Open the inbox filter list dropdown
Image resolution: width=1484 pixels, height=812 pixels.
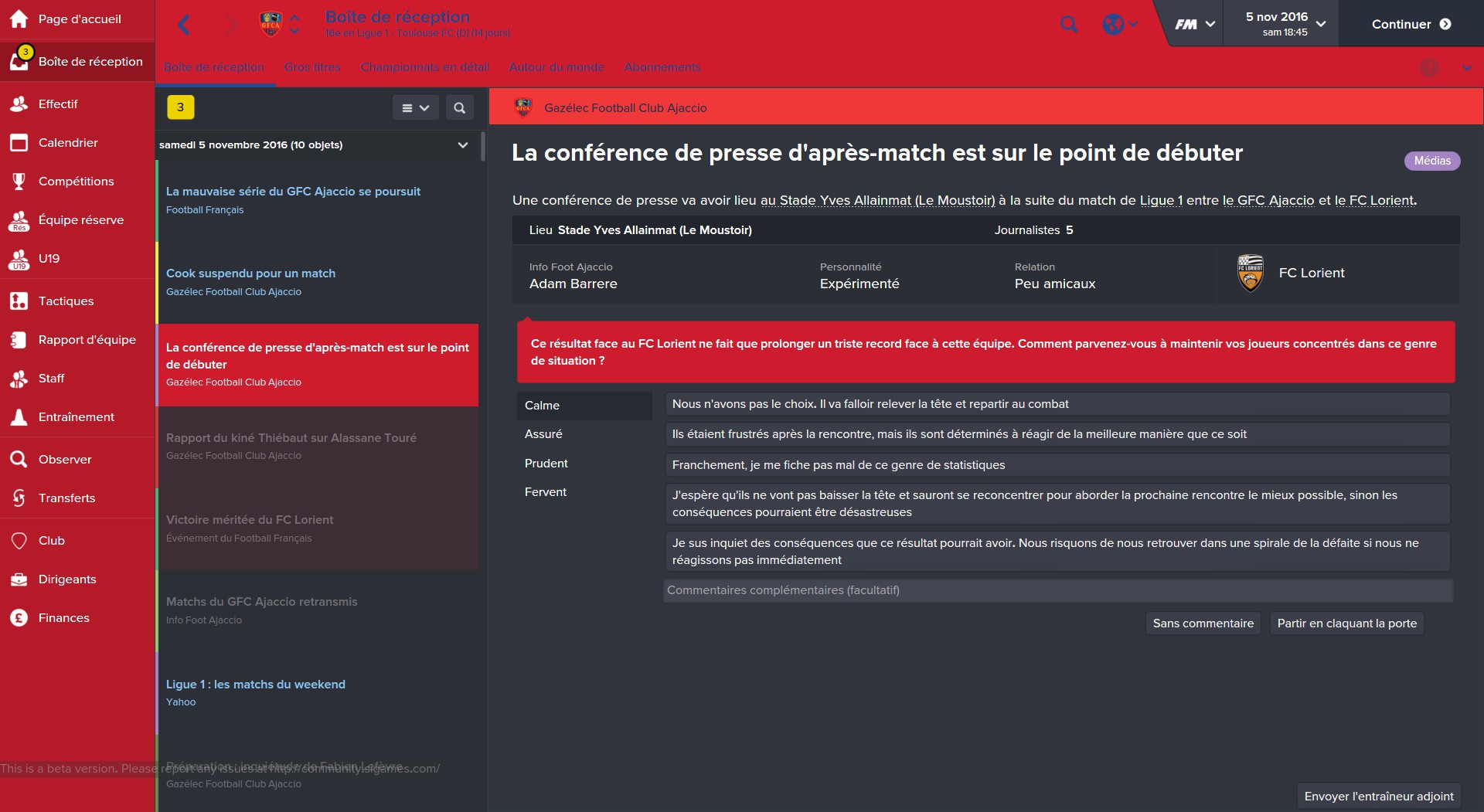tap(416, 108)
